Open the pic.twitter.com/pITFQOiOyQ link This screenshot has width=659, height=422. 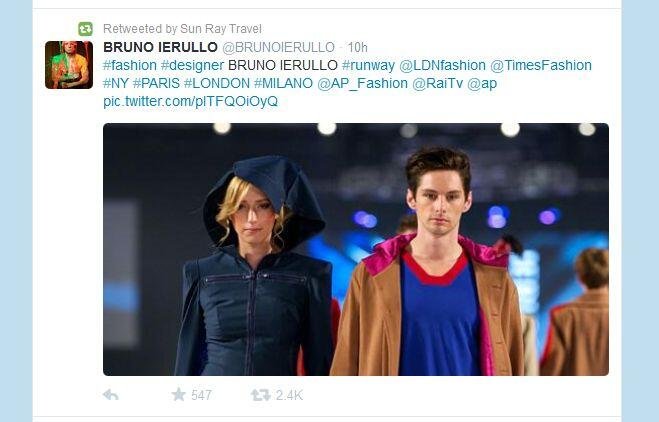coord(190,101)
